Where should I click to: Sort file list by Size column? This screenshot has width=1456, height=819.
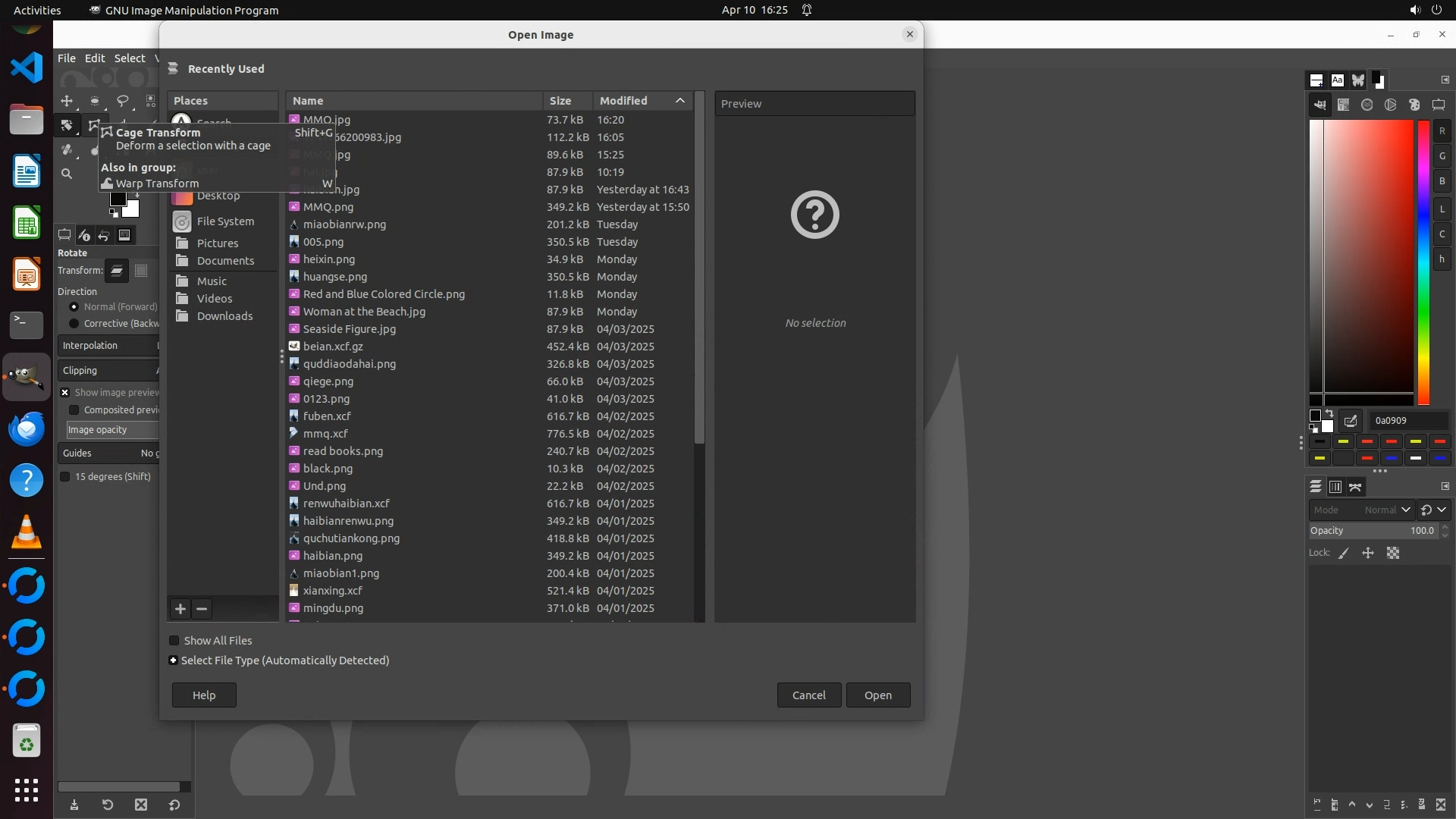pos(560,101)
